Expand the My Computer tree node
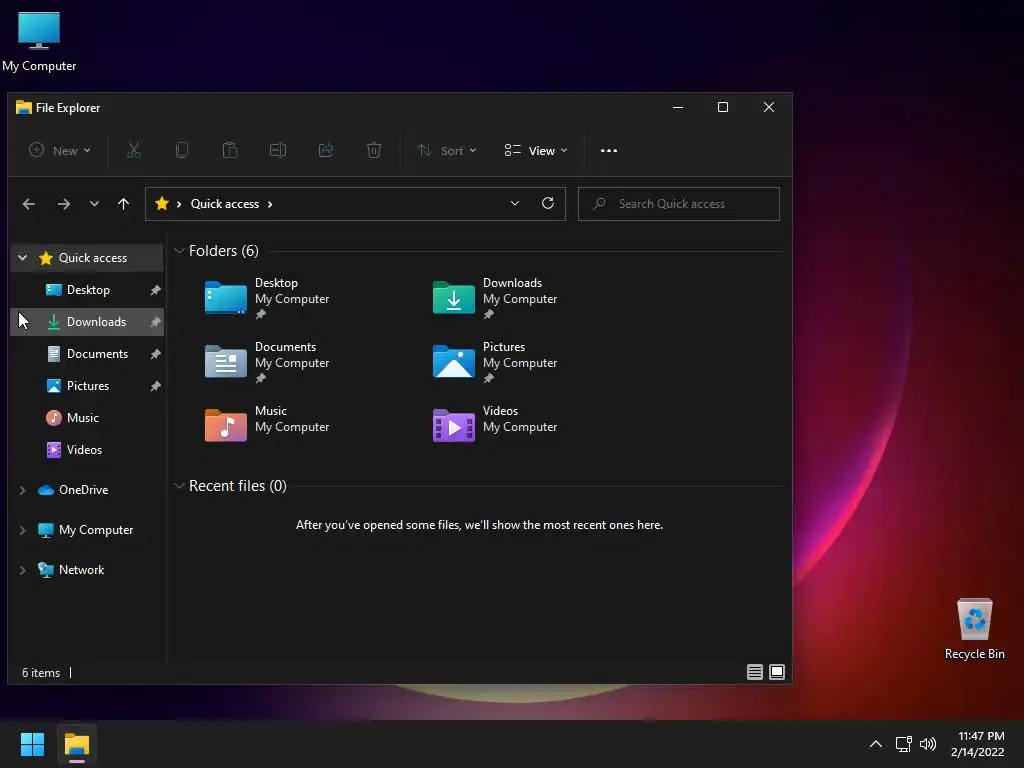This screenshot has height=768, width=1024. 22,530
